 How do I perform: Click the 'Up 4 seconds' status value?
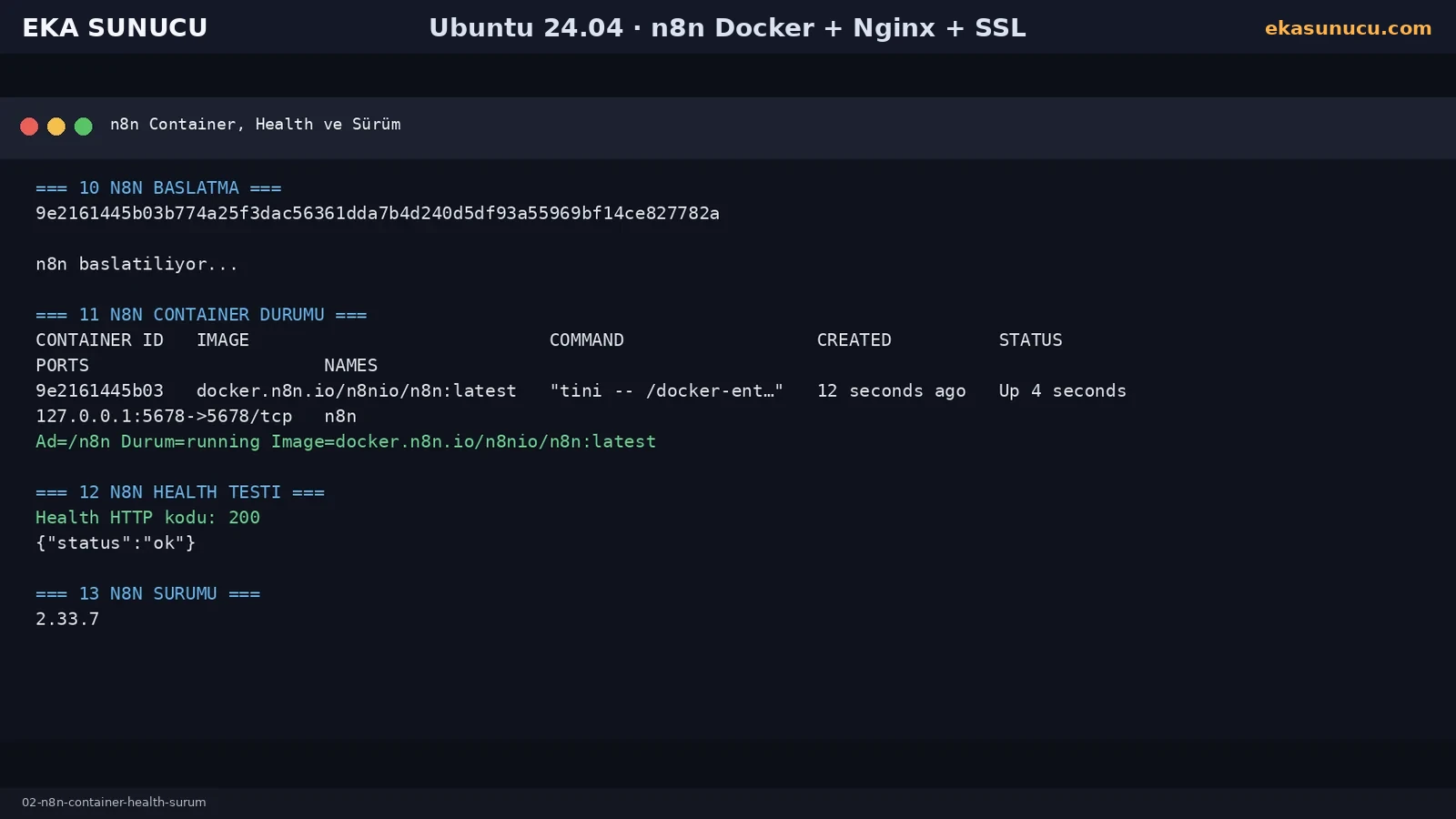click(1063, 390)
